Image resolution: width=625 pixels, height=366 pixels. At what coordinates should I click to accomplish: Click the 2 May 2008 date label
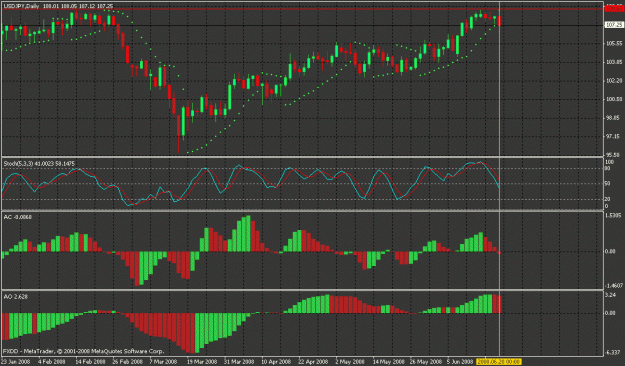350,362
